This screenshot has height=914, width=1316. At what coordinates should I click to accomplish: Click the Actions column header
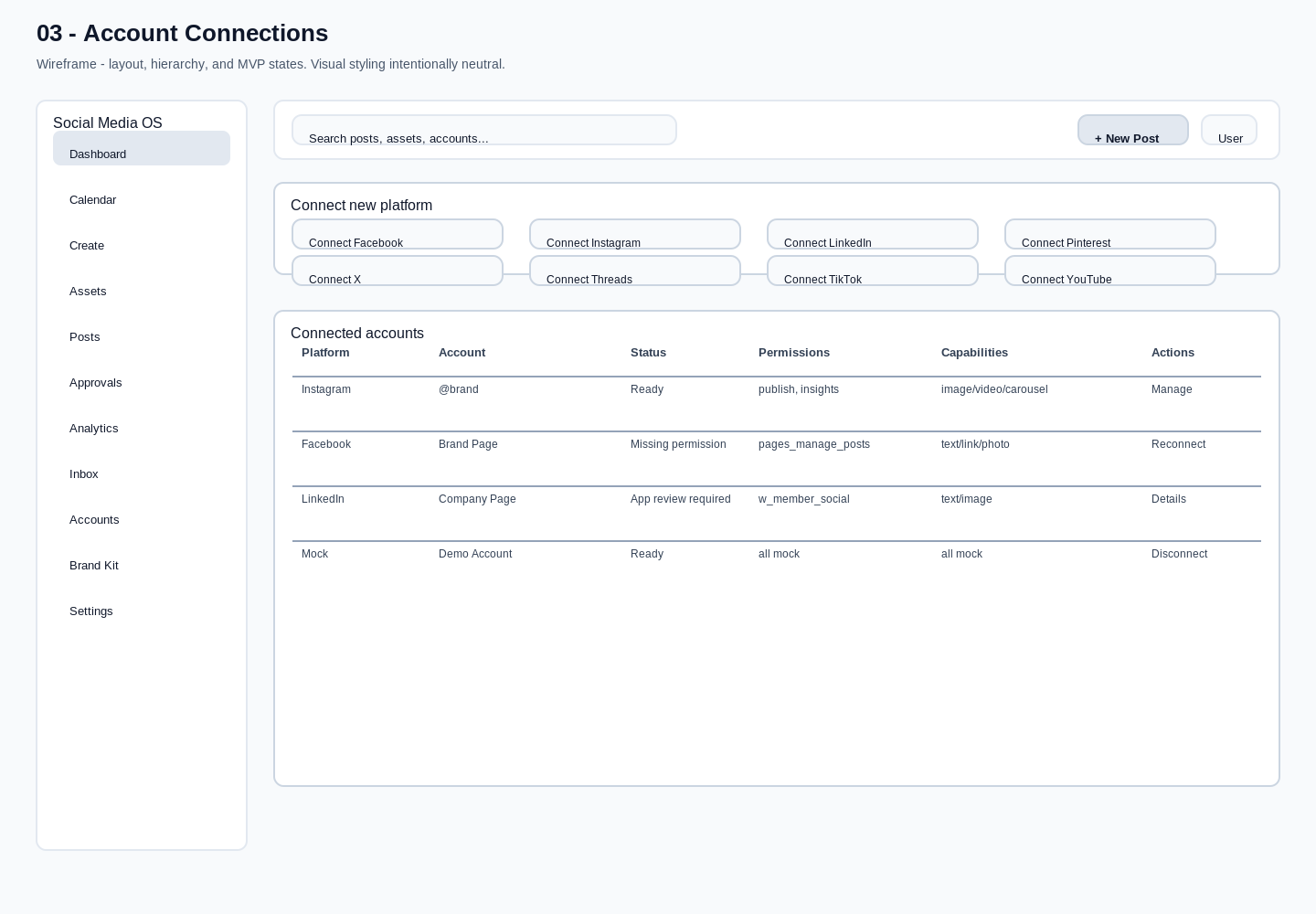[1173, 353]
